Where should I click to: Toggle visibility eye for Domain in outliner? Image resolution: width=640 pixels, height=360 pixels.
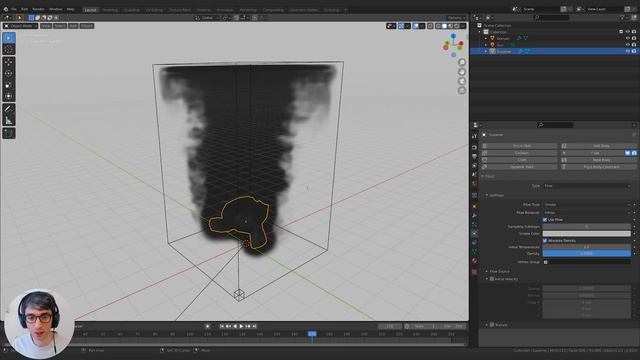point(628,38)
